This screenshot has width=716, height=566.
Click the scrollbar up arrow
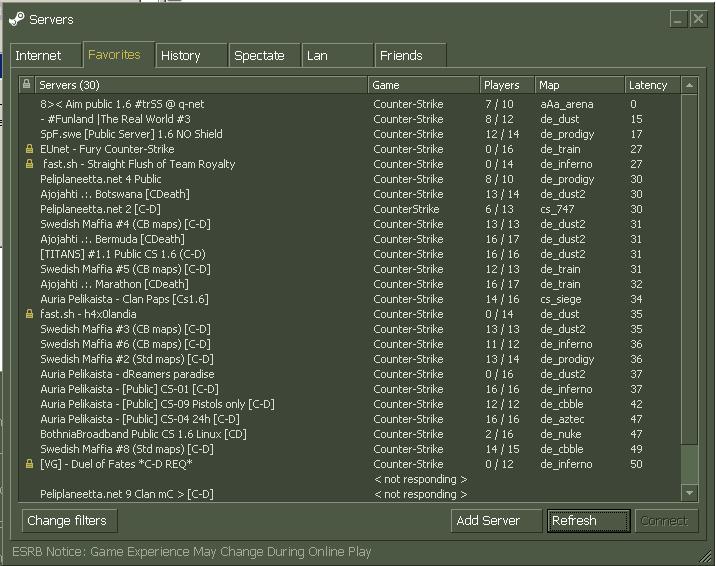point(689,85)
